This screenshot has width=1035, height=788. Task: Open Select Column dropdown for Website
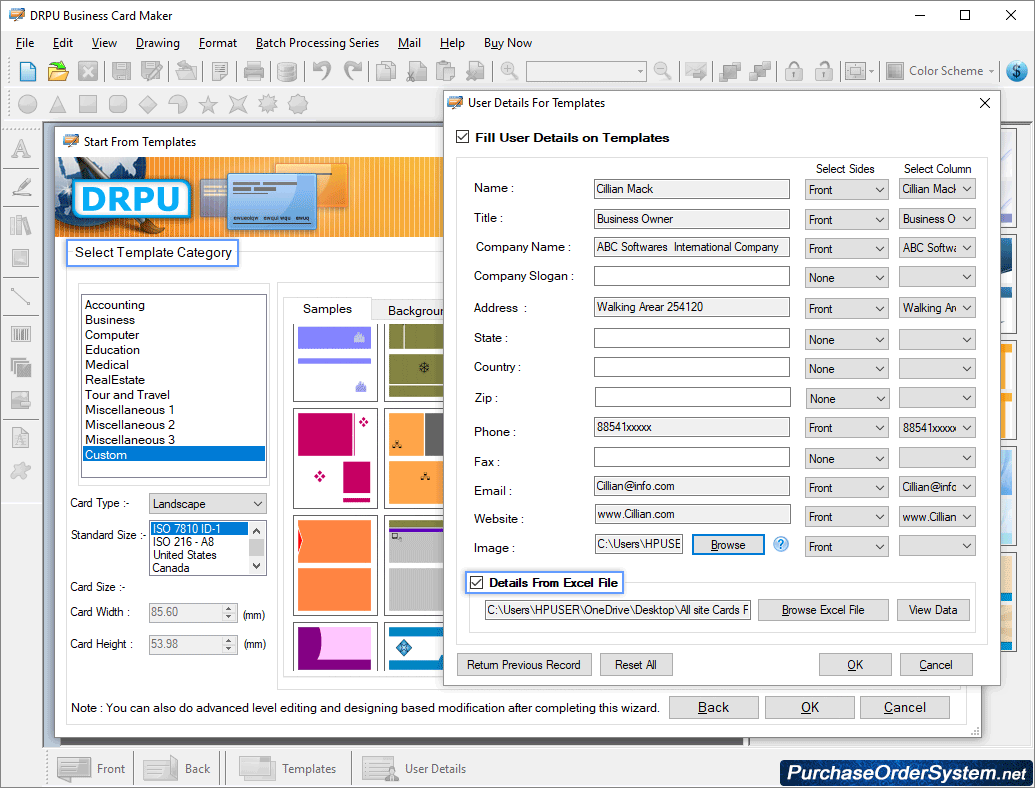(x=937, y=517)
